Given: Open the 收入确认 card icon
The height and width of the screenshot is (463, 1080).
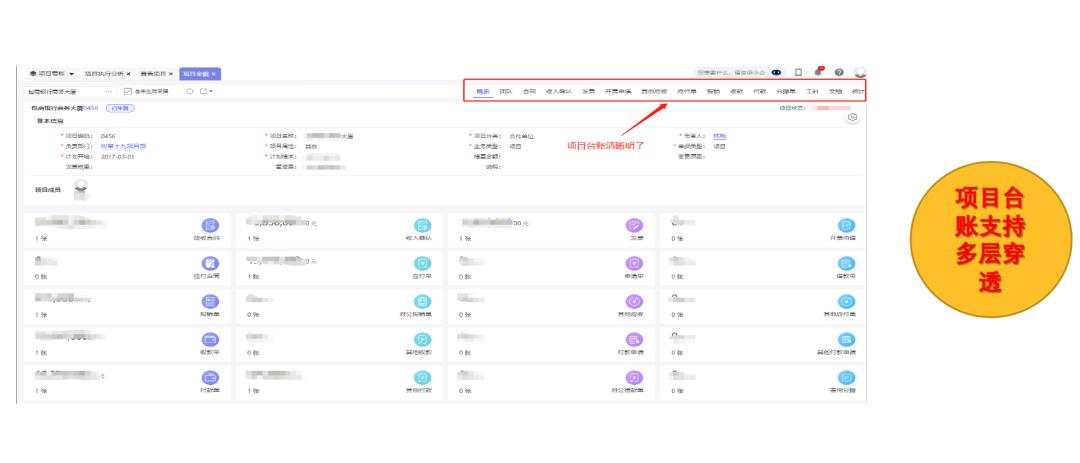Looking at the screenshot, I should [422, 226].
